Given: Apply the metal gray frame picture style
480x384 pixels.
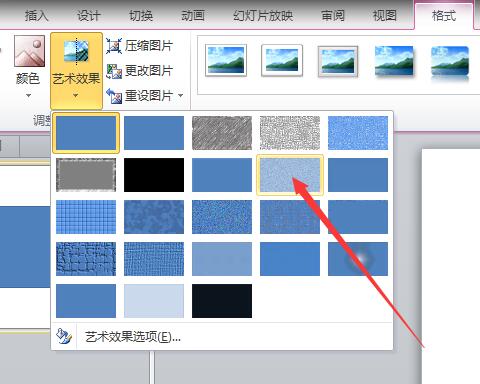Looking at the screenshot, I should coord(338,61).
